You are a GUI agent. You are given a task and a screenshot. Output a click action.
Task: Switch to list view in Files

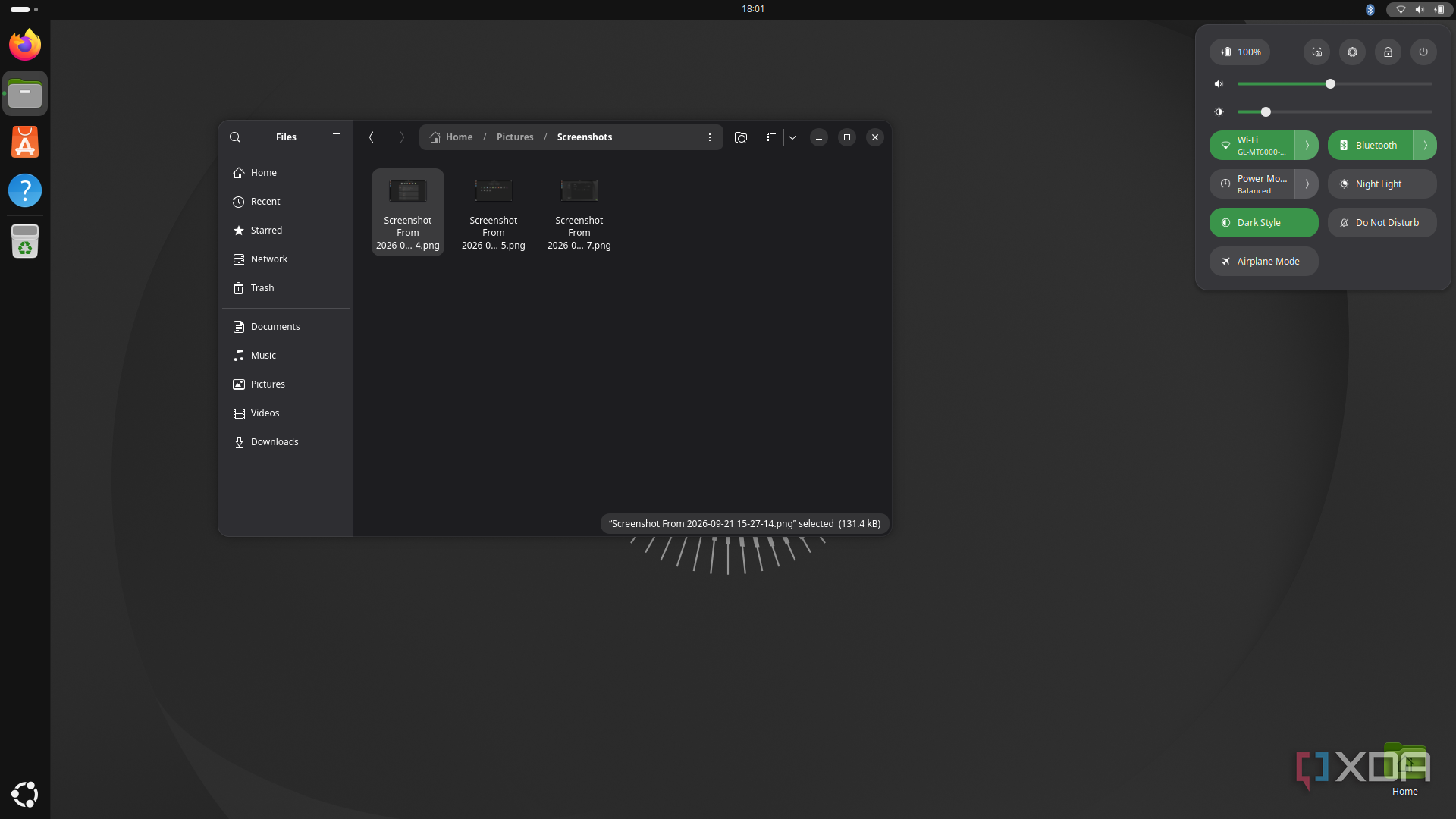(770, 137)
